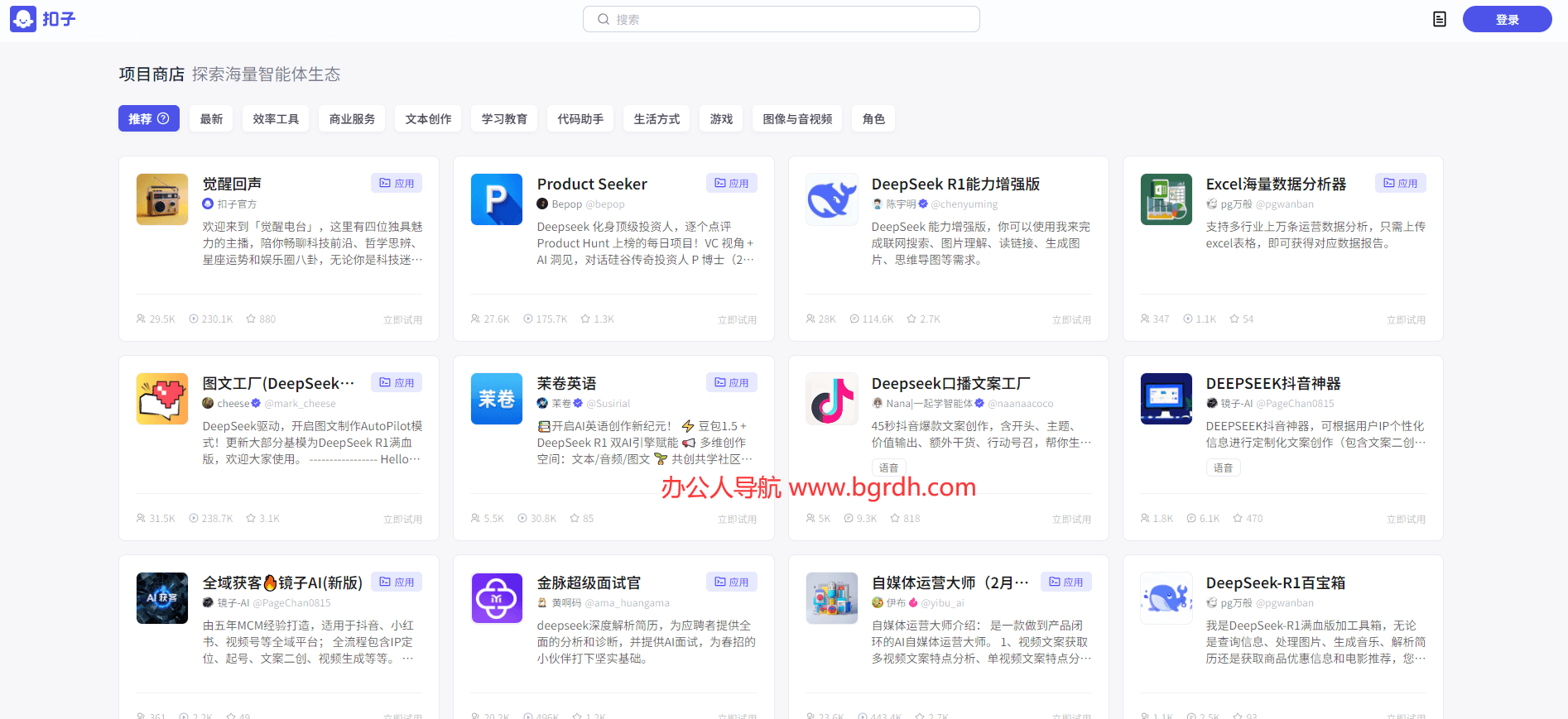Open the 生活方式 tab
Image resolution: width=1568 pixels, height=719 pixels.
click(657, 118)
